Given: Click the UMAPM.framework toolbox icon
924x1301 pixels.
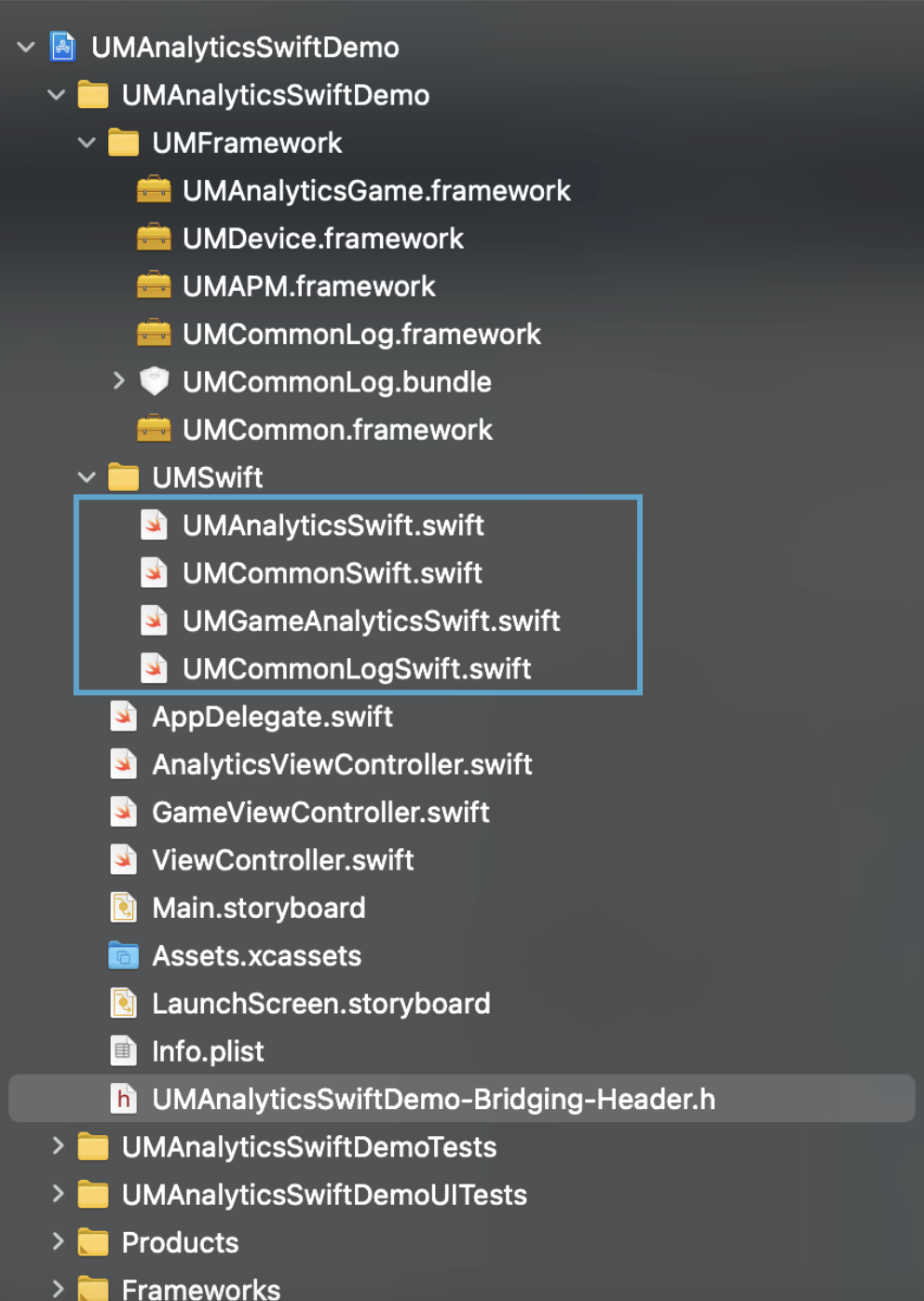Looking at the screenshot, I should click(x=154, y=285).
